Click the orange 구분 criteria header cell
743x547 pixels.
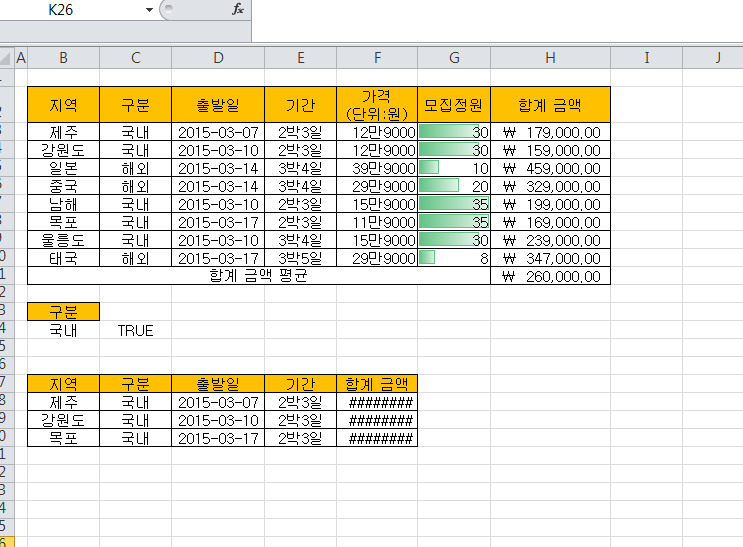coord(63,312)
